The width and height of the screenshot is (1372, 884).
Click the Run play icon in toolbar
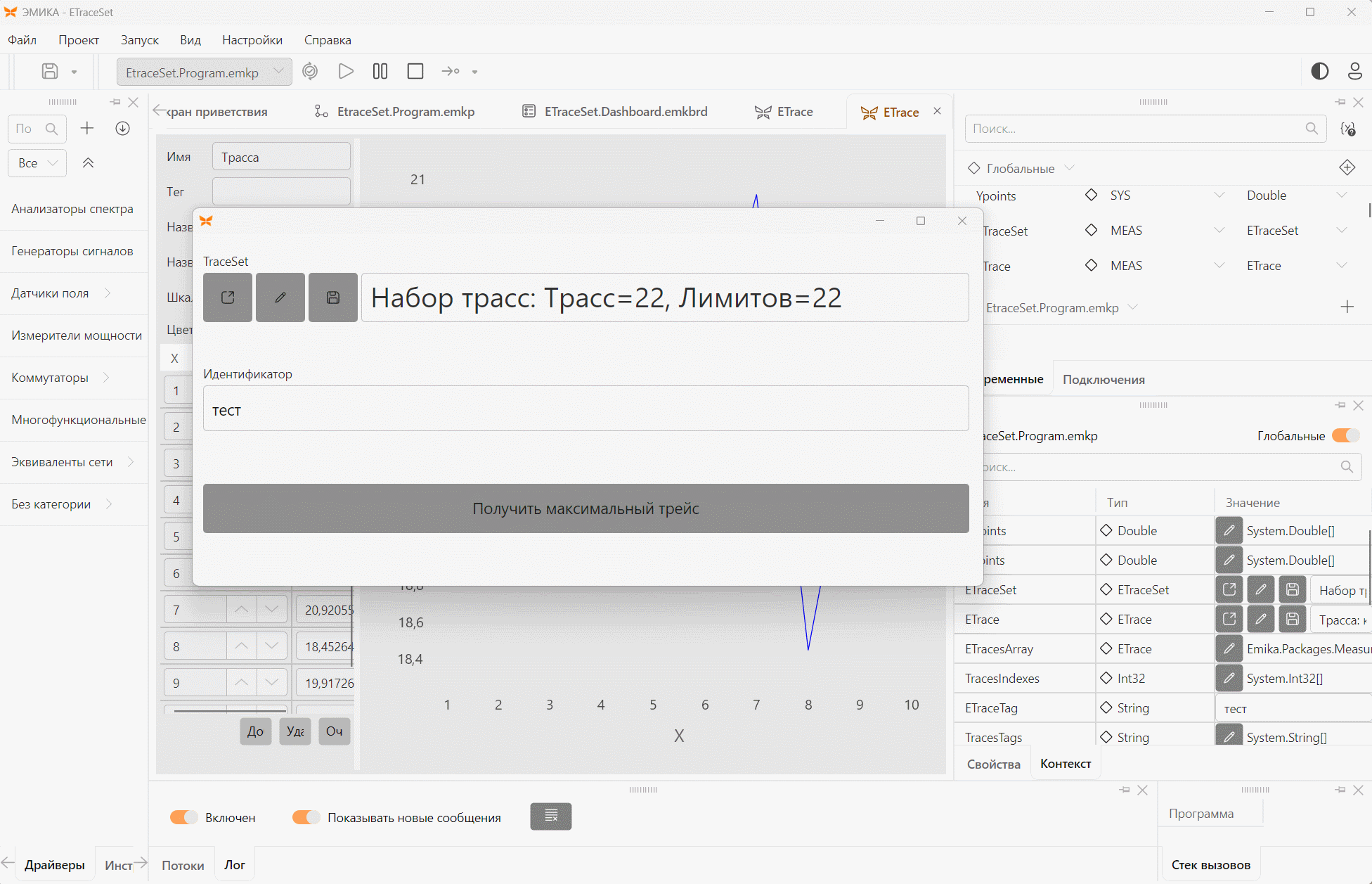(x=345, y=72)
